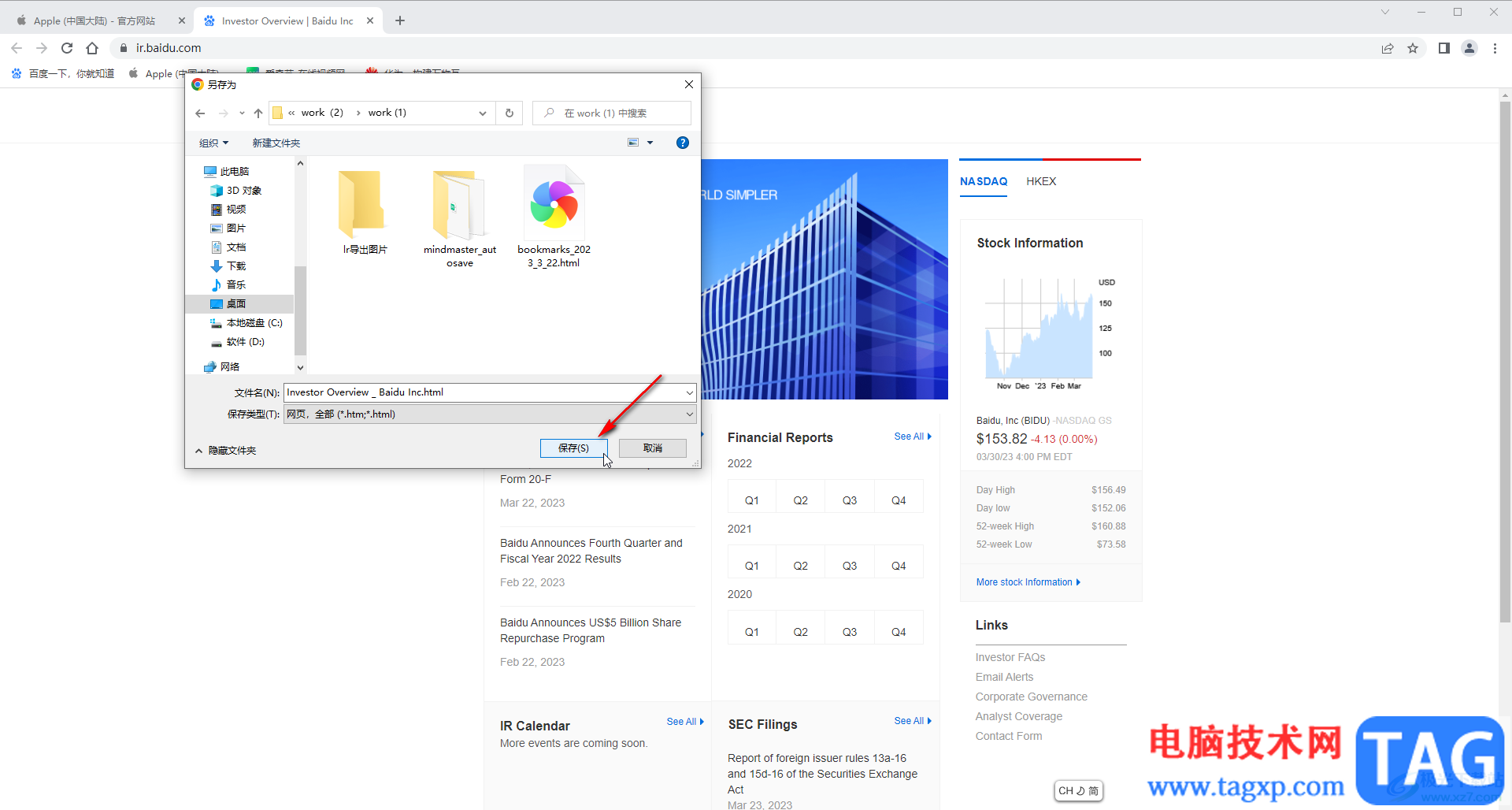Open the dialog help question mark

click(x=683, y=143)
